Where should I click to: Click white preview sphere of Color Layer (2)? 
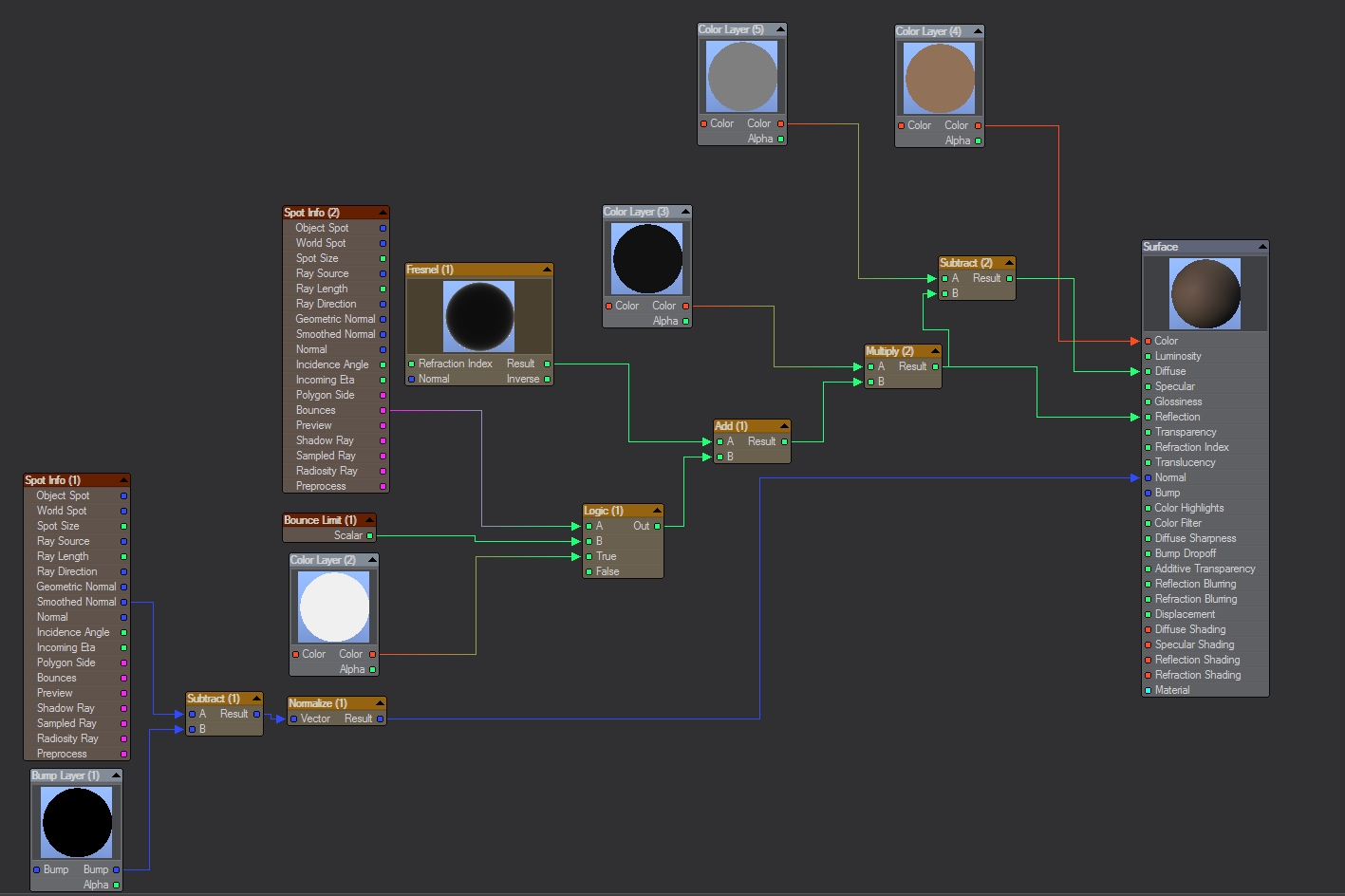[x=334, y=607]
